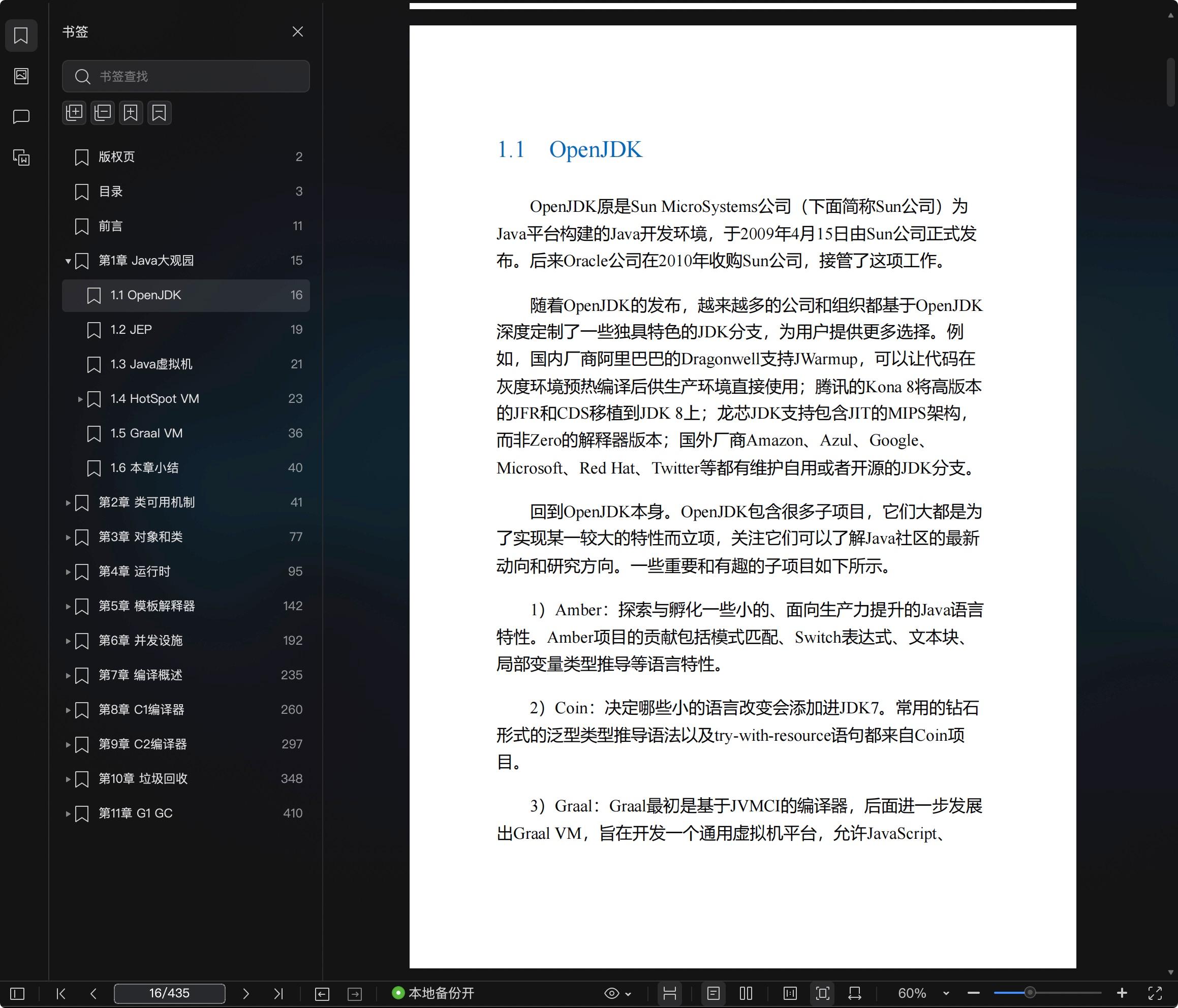1178x1008 pixels.
Task: Select two-page layout
Action: click(x=746, y=993)
